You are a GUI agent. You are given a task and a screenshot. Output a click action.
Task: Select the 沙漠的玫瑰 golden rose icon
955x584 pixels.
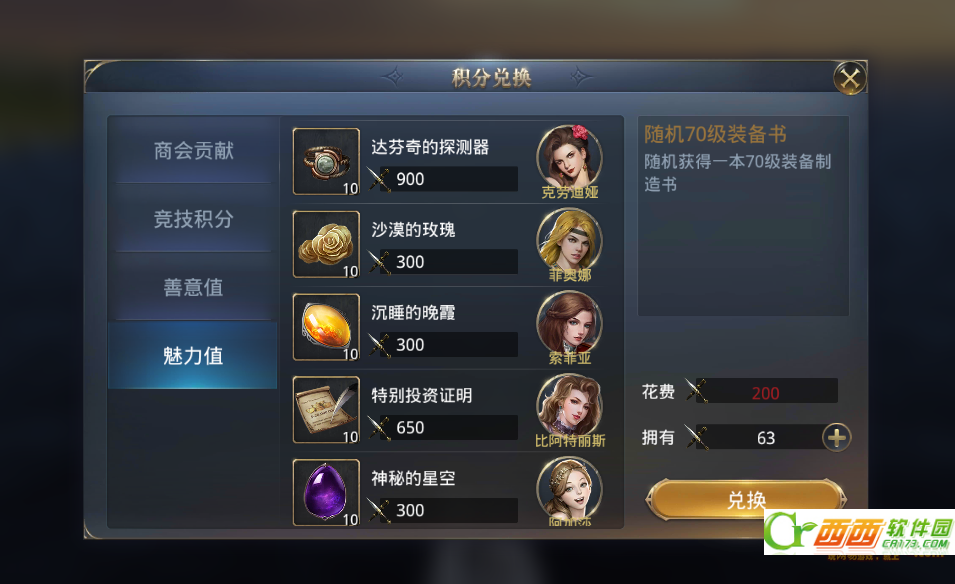tap(326, 244)
